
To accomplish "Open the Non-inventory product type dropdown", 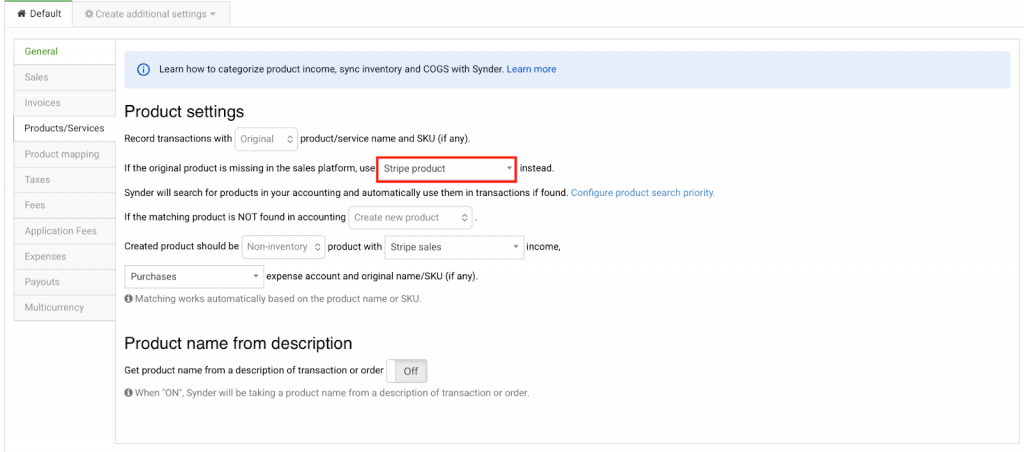I will (283, 247).
